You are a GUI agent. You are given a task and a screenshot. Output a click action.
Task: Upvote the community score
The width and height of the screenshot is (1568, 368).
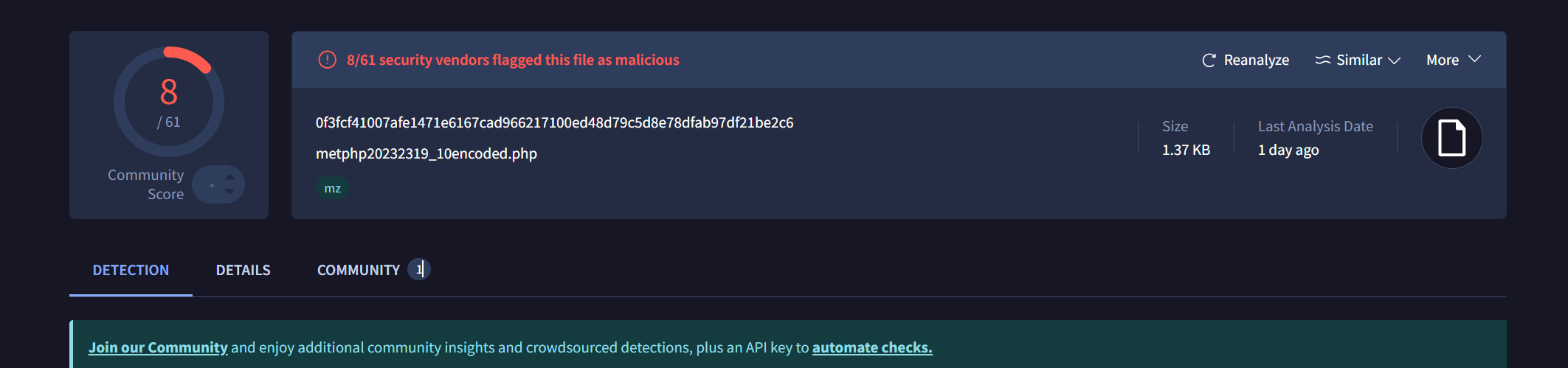pos(230,177)
